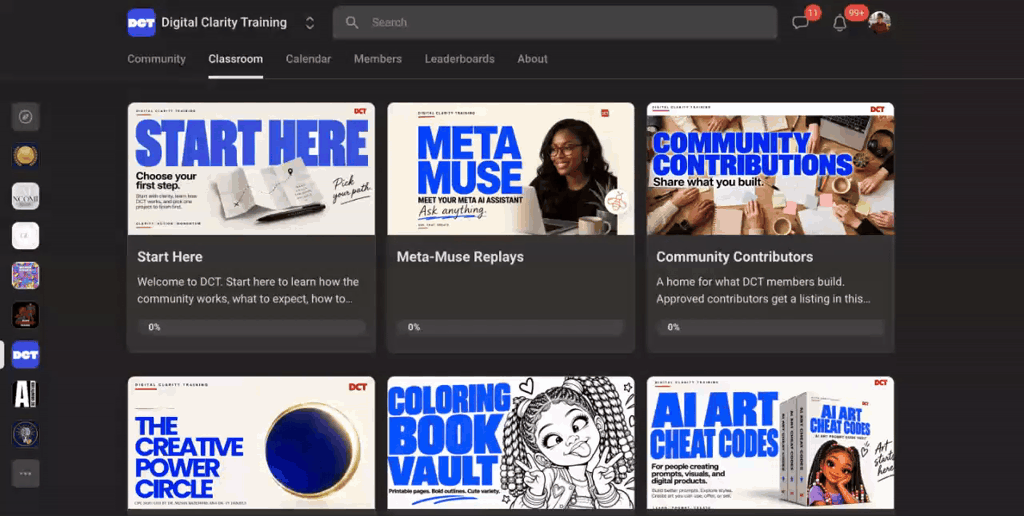Click the DCT logo in the header

coord(141,23)
